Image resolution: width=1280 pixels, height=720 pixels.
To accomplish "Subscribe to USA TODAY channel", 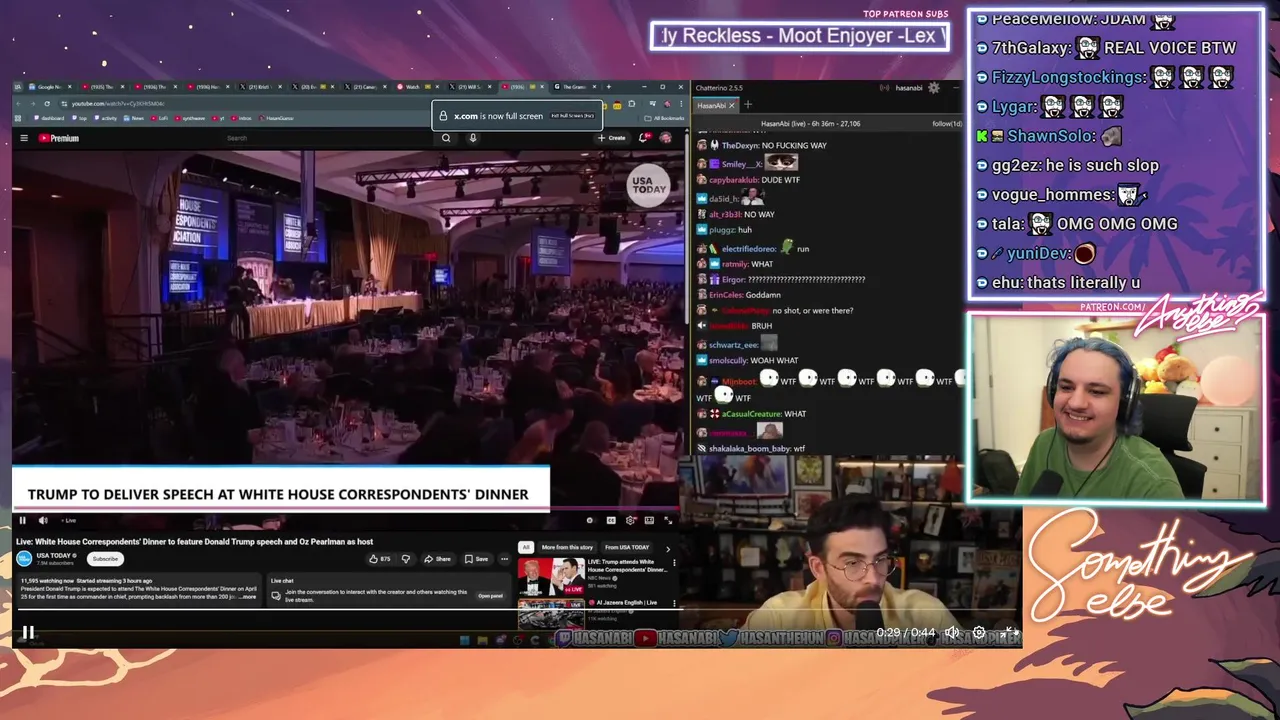I will tap(105, 559).
